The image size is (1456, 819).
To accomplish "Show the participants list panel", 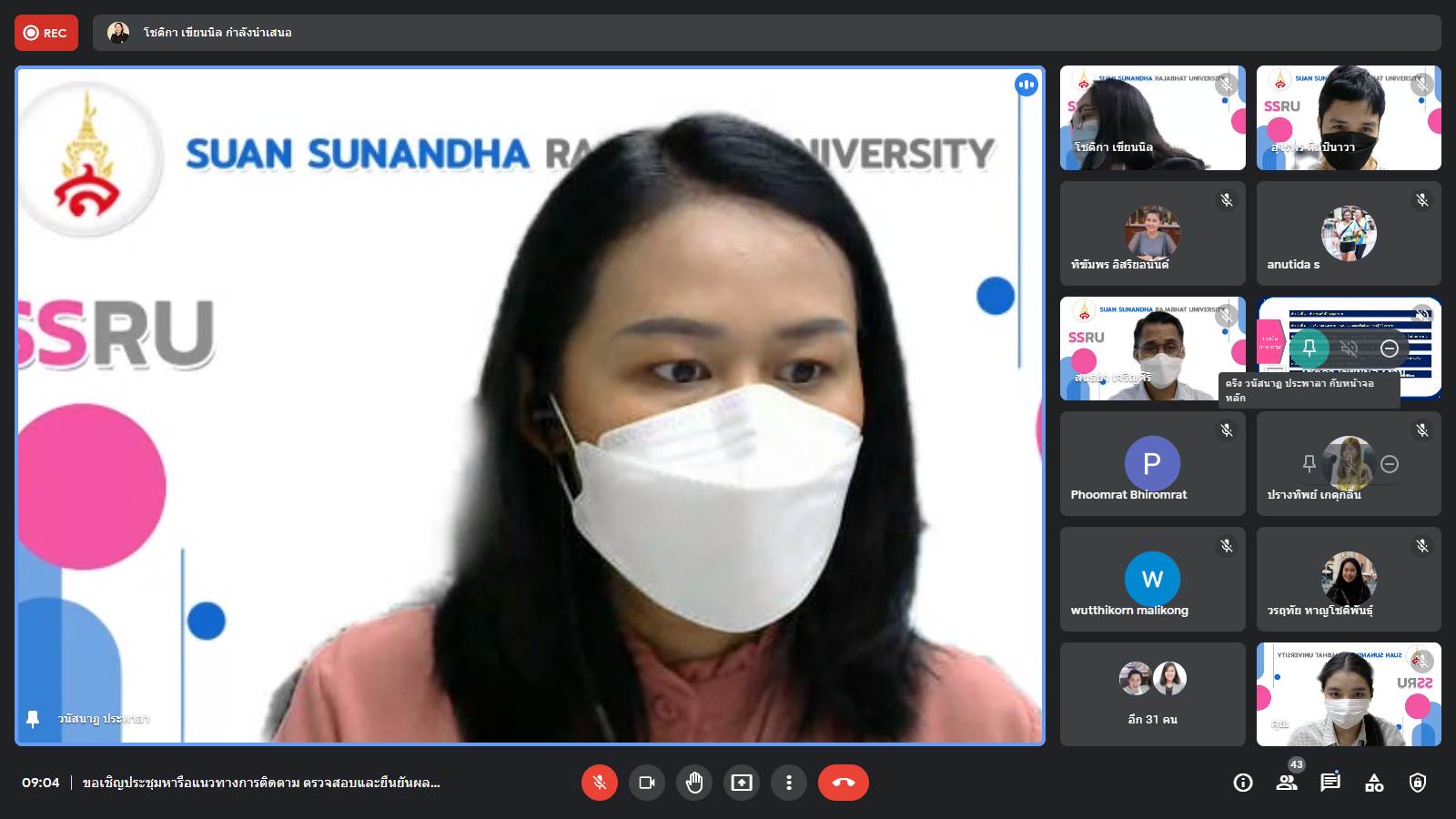I will pos(1287,783).
